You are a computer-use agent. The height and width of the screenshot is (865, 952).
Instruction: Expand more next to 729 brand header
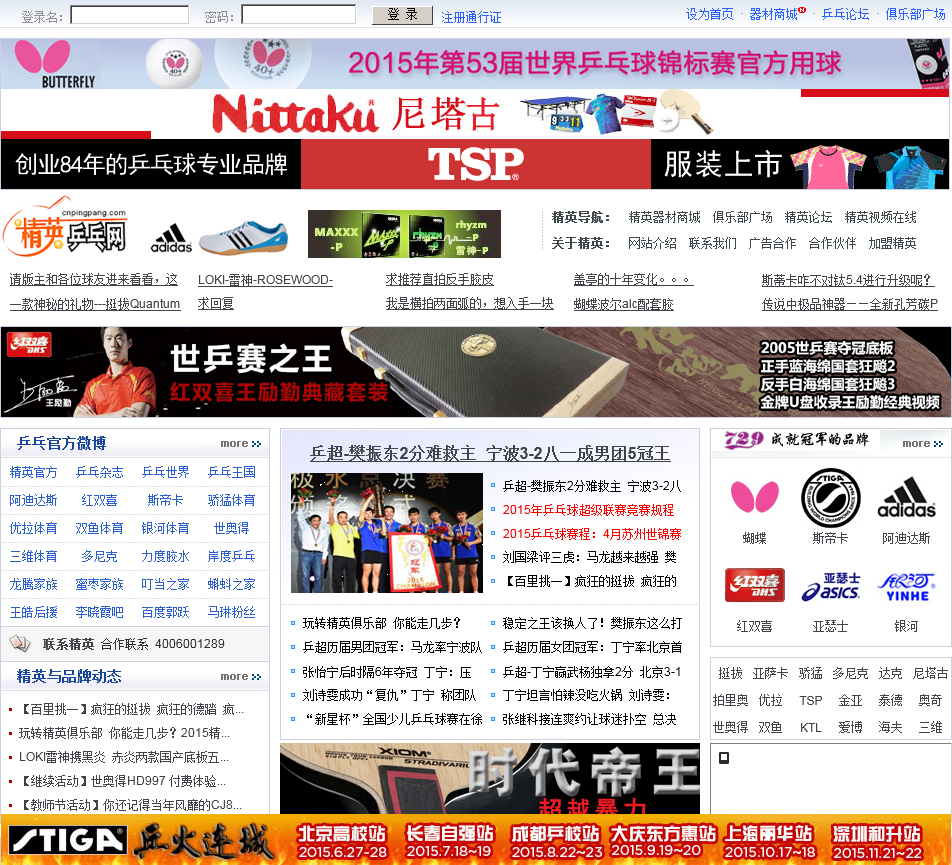[922, 444]
